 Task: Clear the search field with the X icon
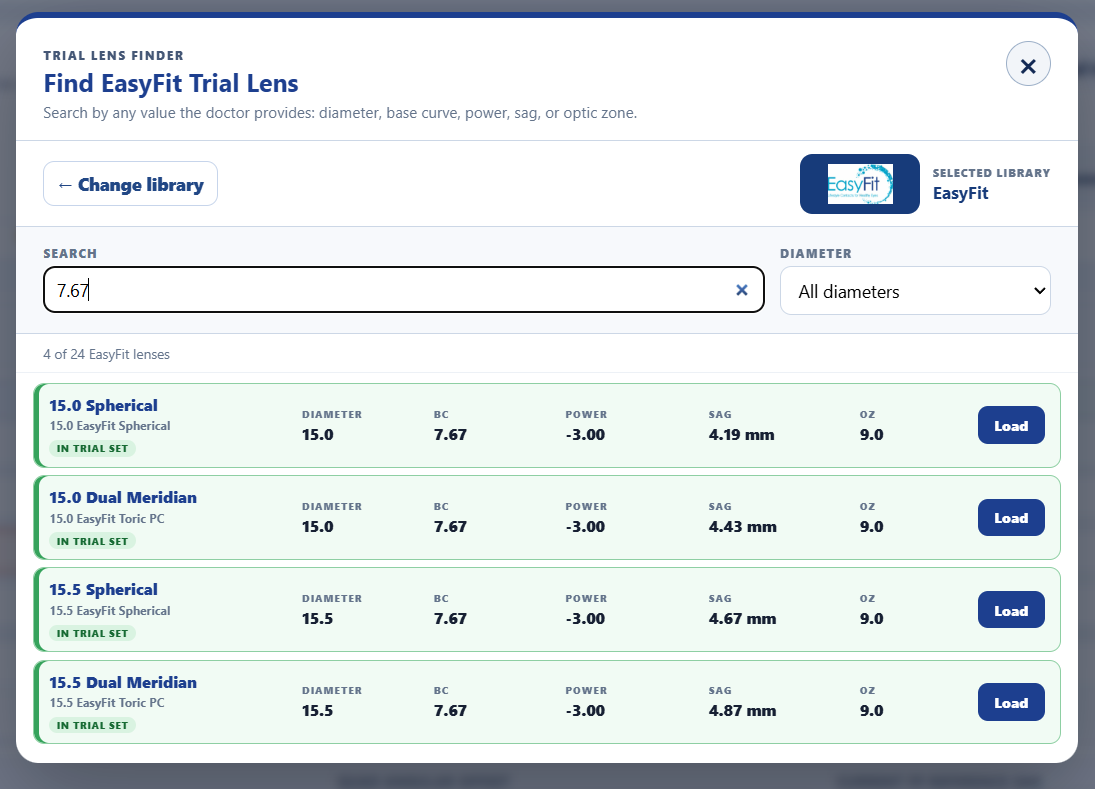click(742, 290)
